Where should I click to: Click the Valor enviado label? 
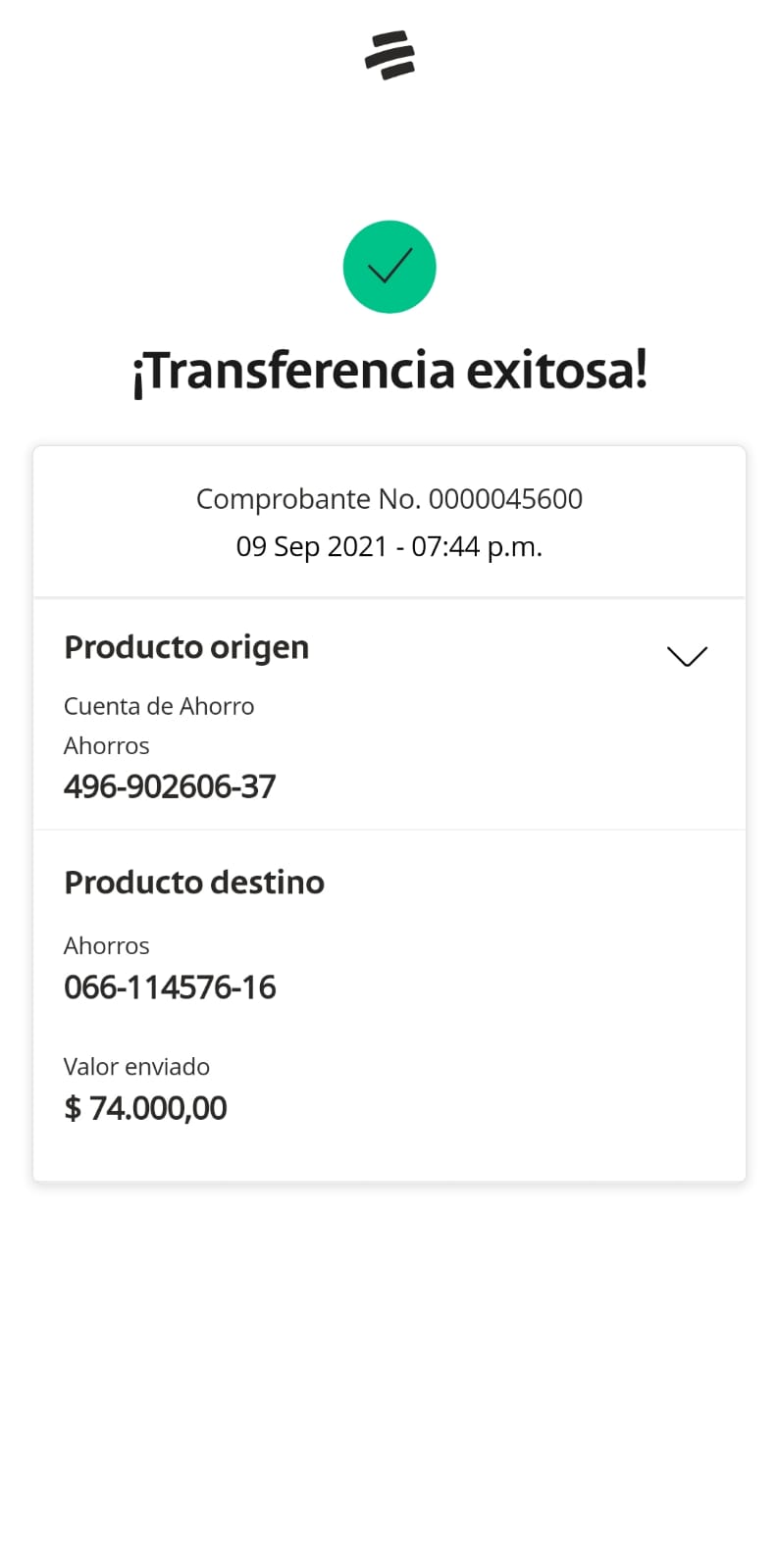136,1067
